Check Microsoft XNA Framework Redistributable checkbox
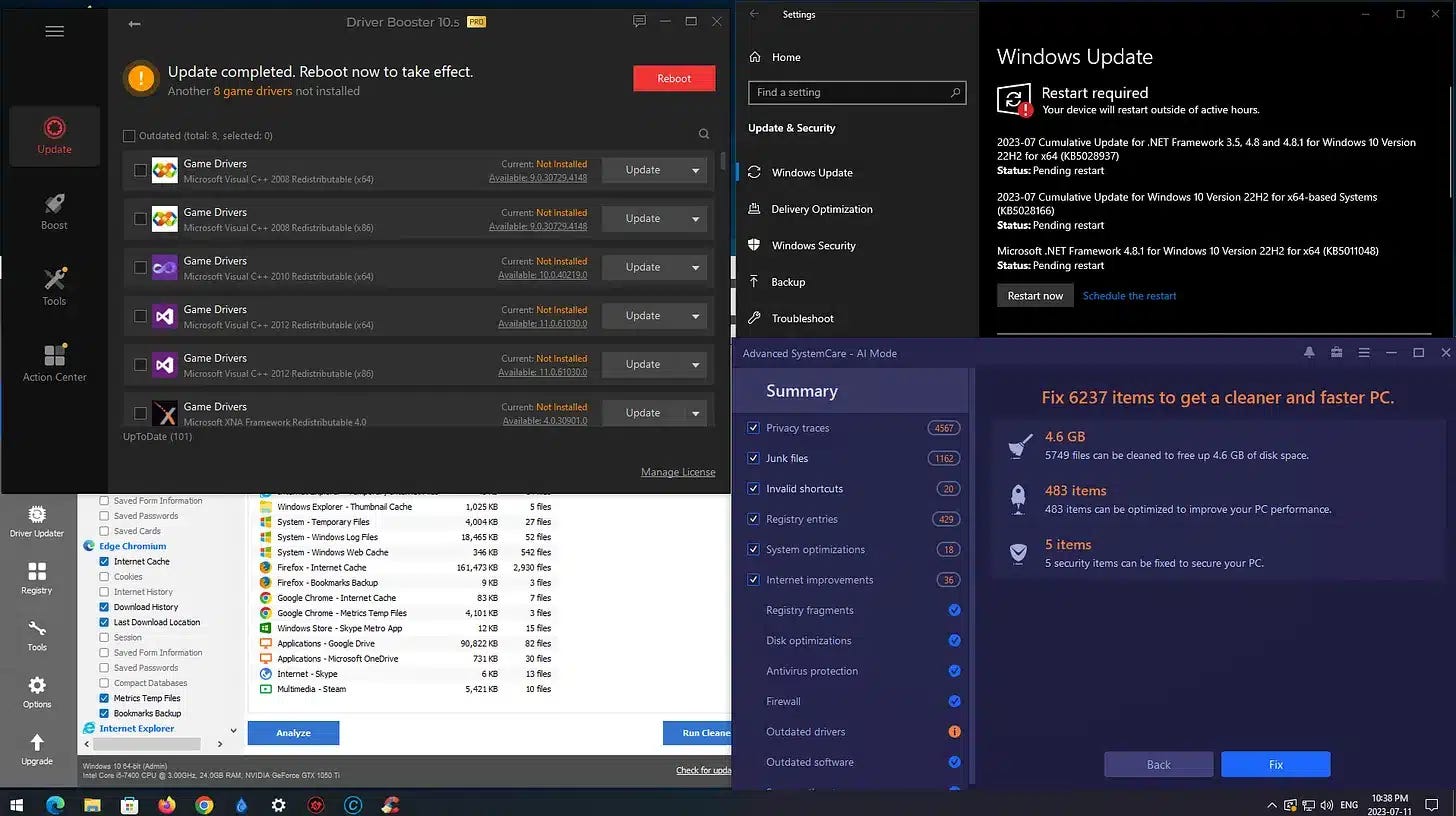This screenshot has height=816, width=1456. coord(140,413)
